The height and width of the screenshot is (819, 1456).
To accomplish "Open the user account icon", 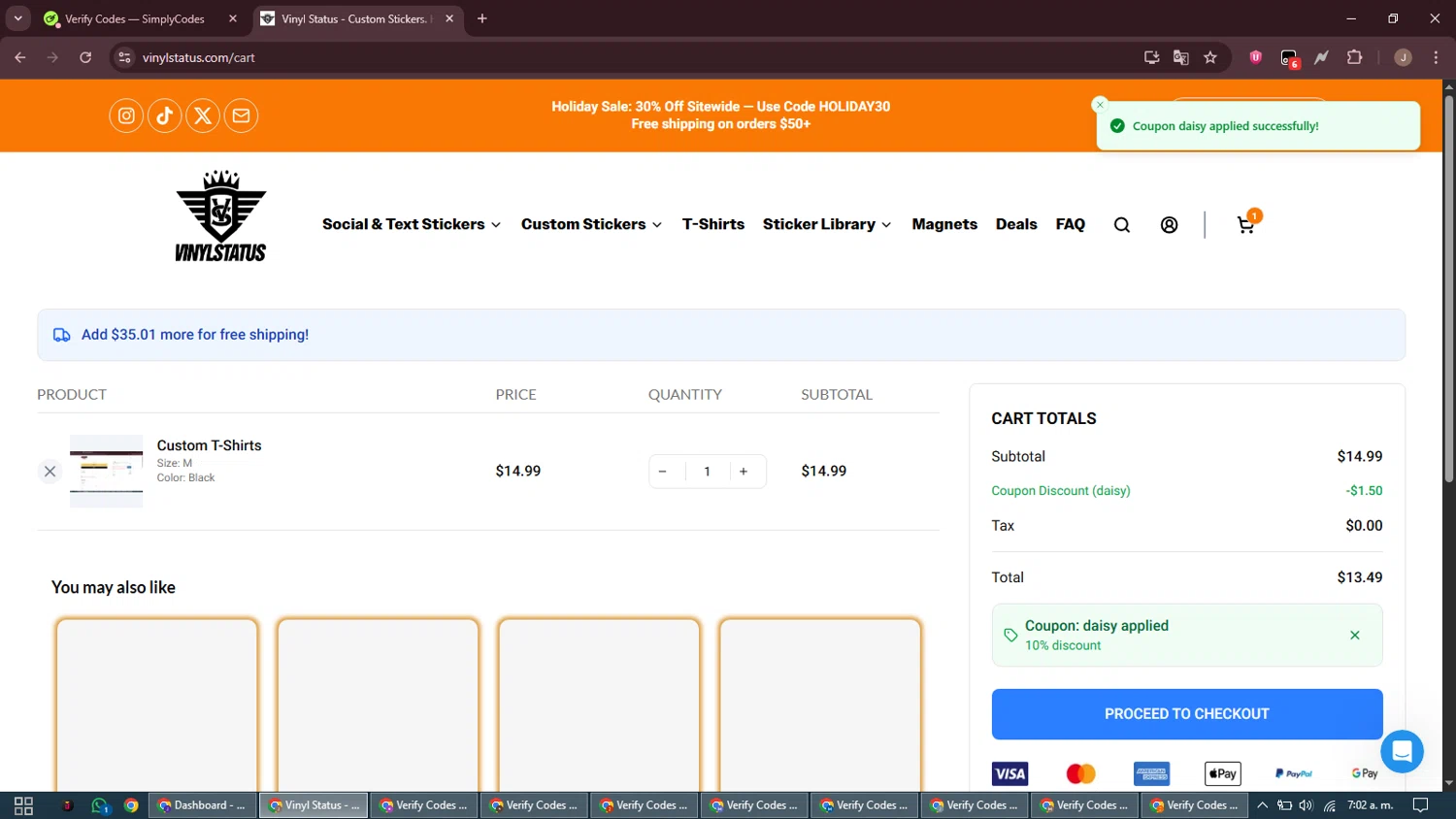I will tap(1170, 225).
